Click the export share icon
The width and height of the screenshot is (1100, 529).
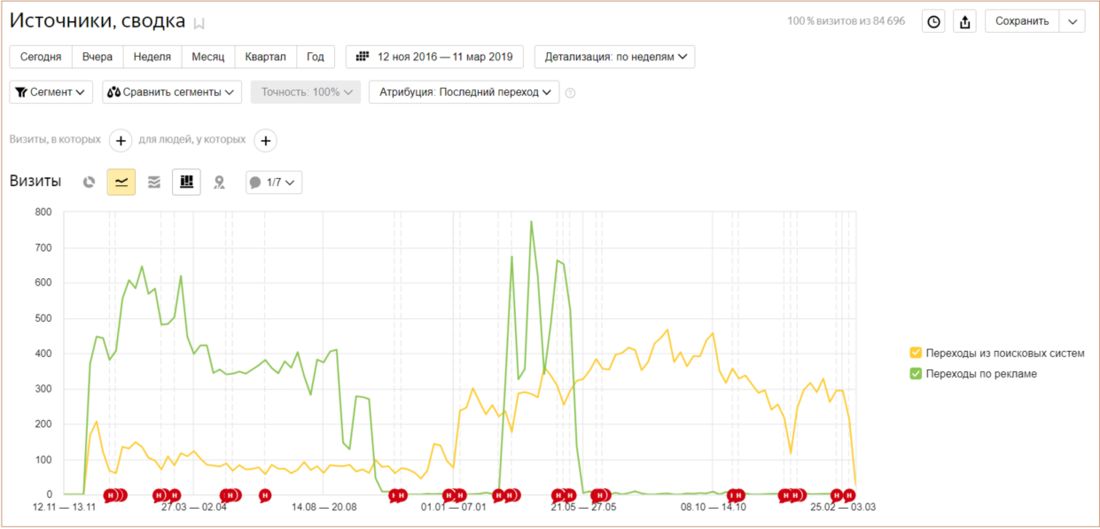coord(965,21)
